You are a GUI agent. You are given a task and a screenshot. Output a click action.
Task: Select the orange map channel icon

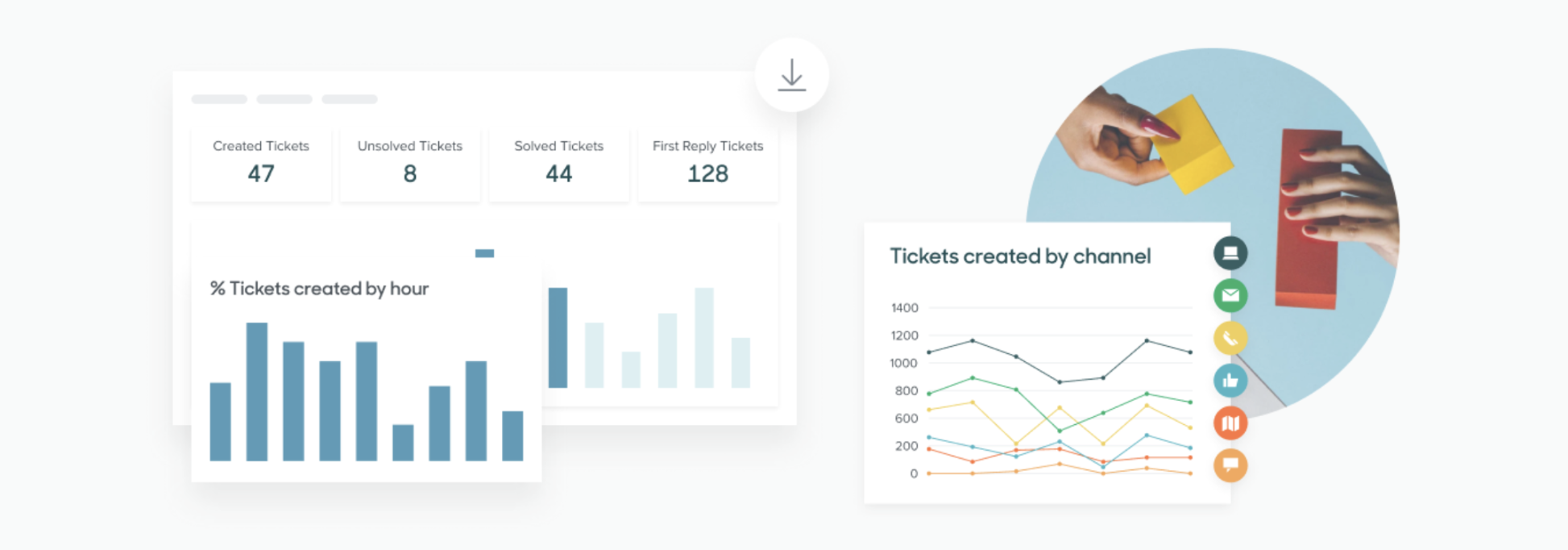click(x=1230, y=423)
